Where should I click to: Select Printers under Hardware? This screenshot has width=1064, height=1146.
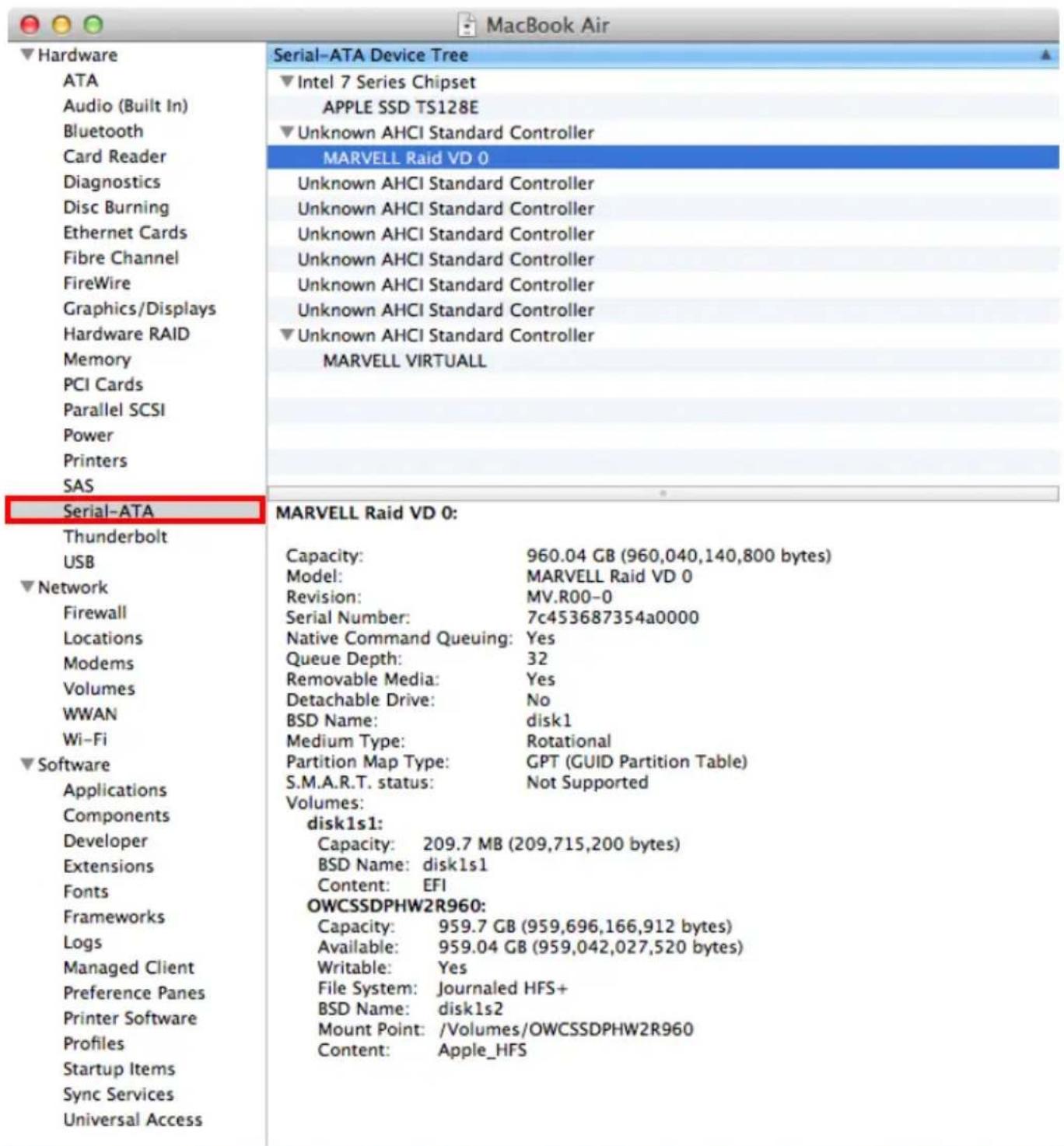[x=95, y=461]
